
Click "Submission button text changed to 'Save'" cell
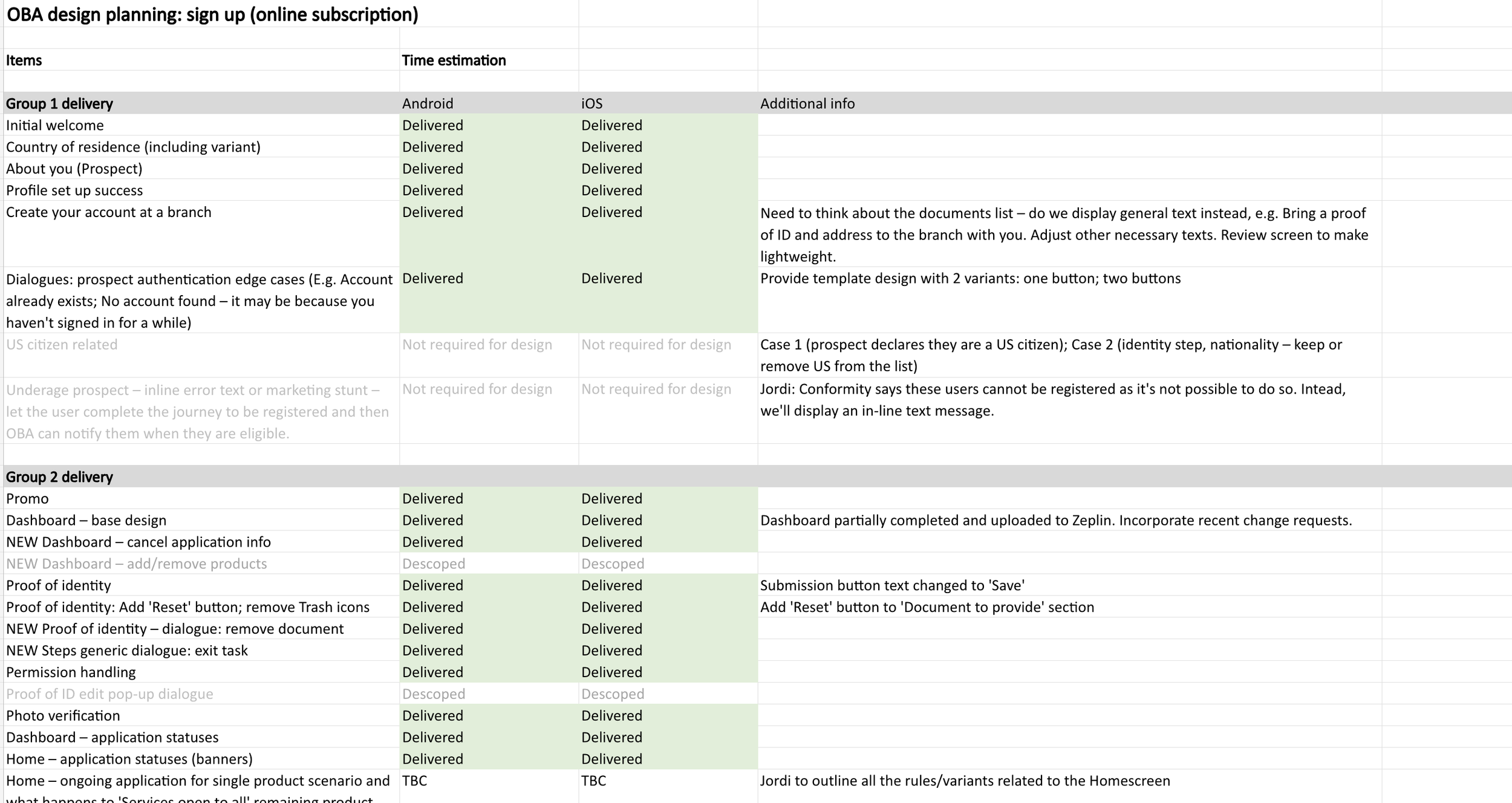892,586
